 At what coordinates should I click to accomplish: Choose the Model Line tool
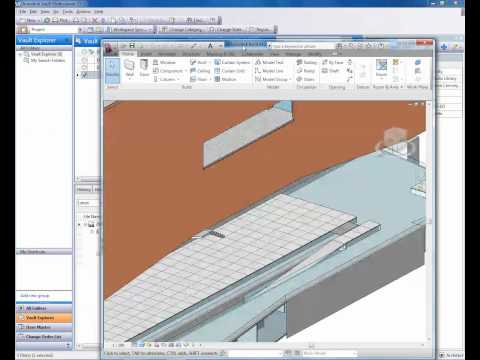pos(269,71)
